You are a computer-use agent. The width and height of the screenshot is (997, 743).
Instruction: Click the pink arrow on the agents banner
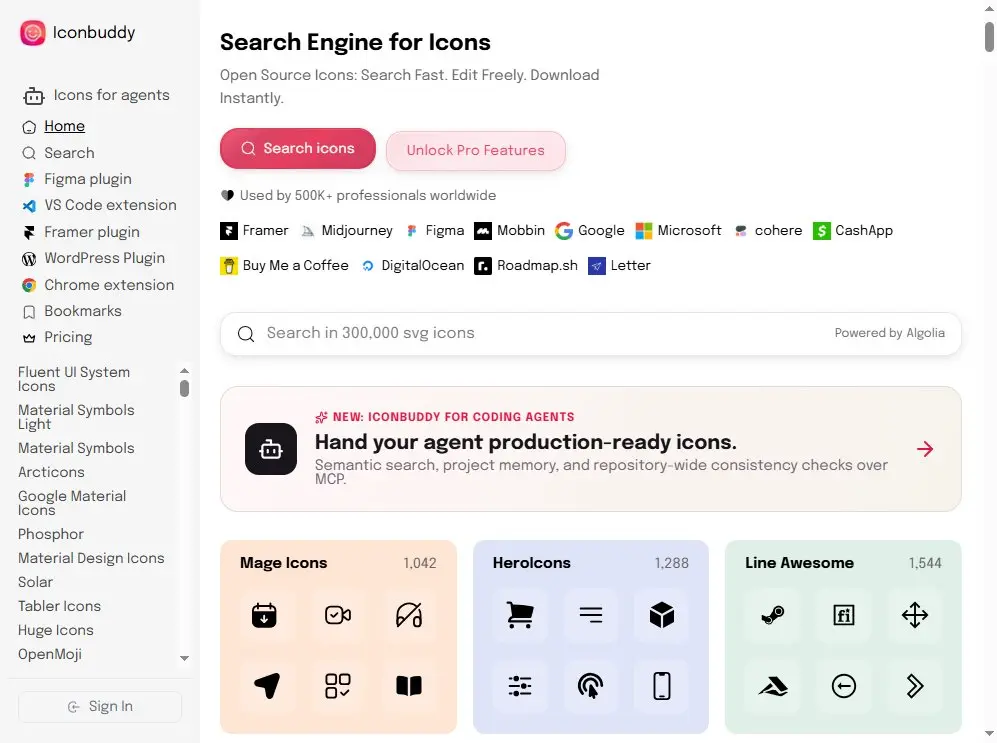pos(925,449)
